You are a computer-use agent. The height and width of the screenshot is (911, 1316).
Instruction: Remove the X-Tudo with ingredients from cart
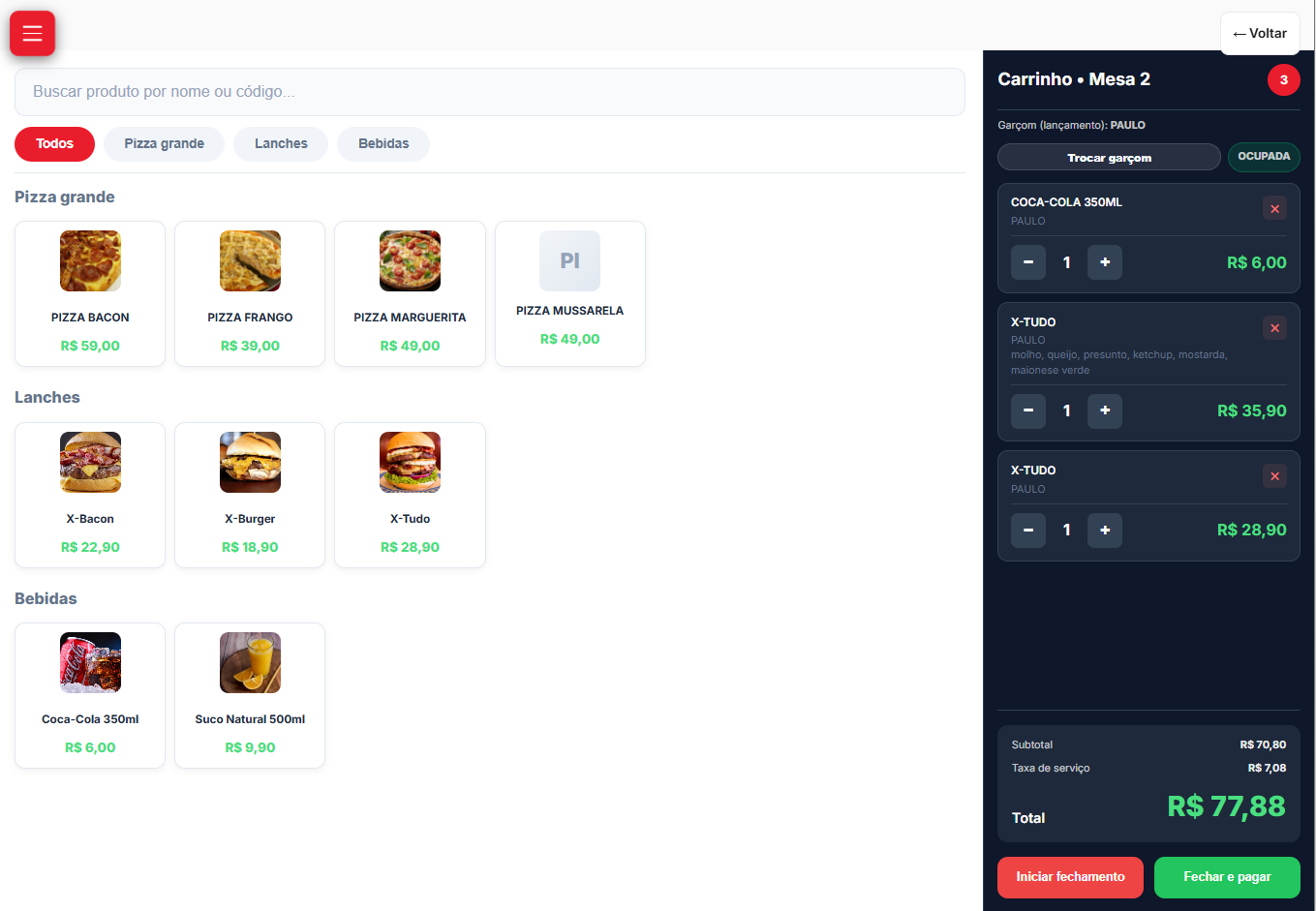pos(1274,328)
